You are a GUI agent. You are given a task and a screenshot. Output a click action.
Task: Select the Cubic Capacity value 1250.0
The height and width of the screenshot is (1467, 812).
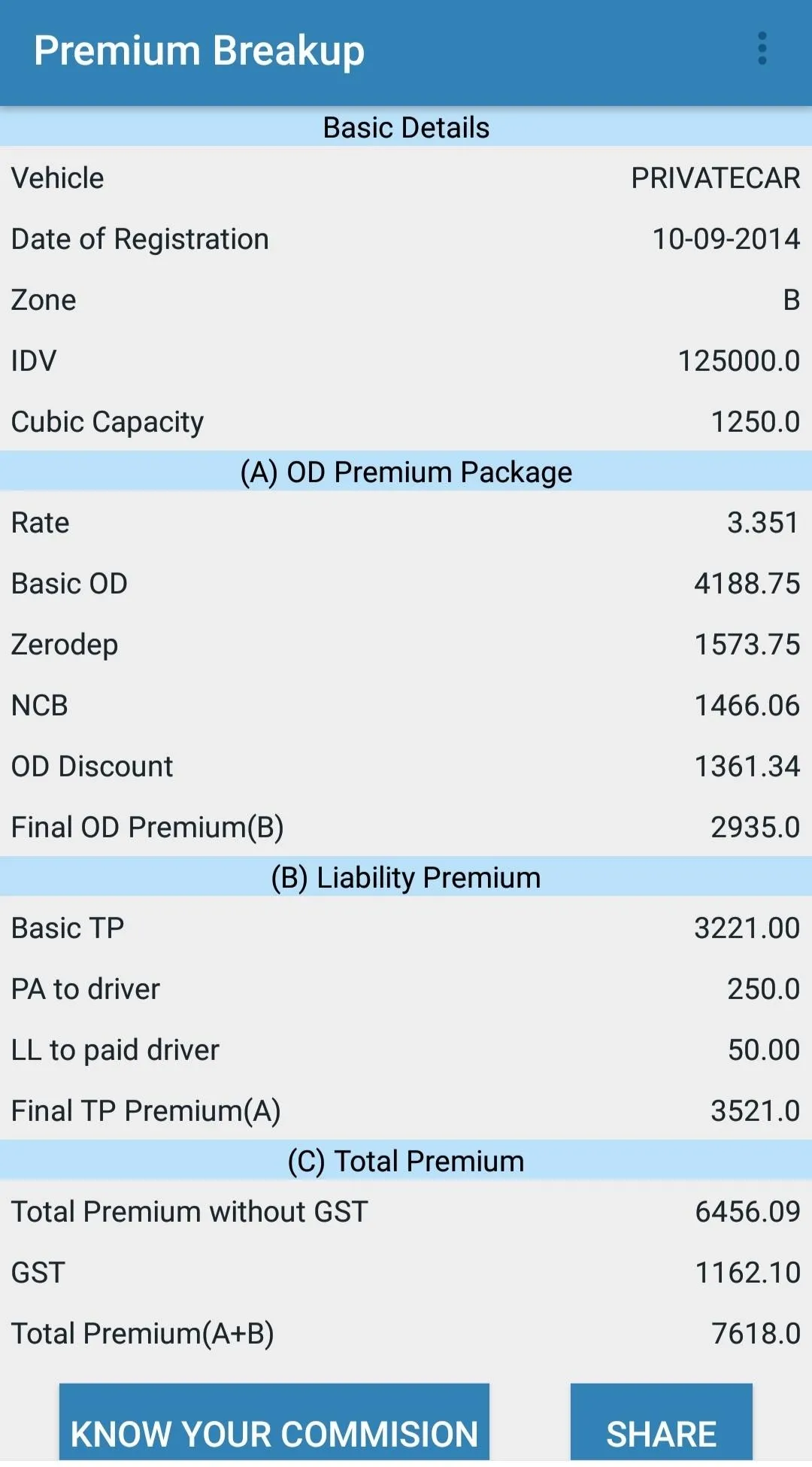(755, 422)
